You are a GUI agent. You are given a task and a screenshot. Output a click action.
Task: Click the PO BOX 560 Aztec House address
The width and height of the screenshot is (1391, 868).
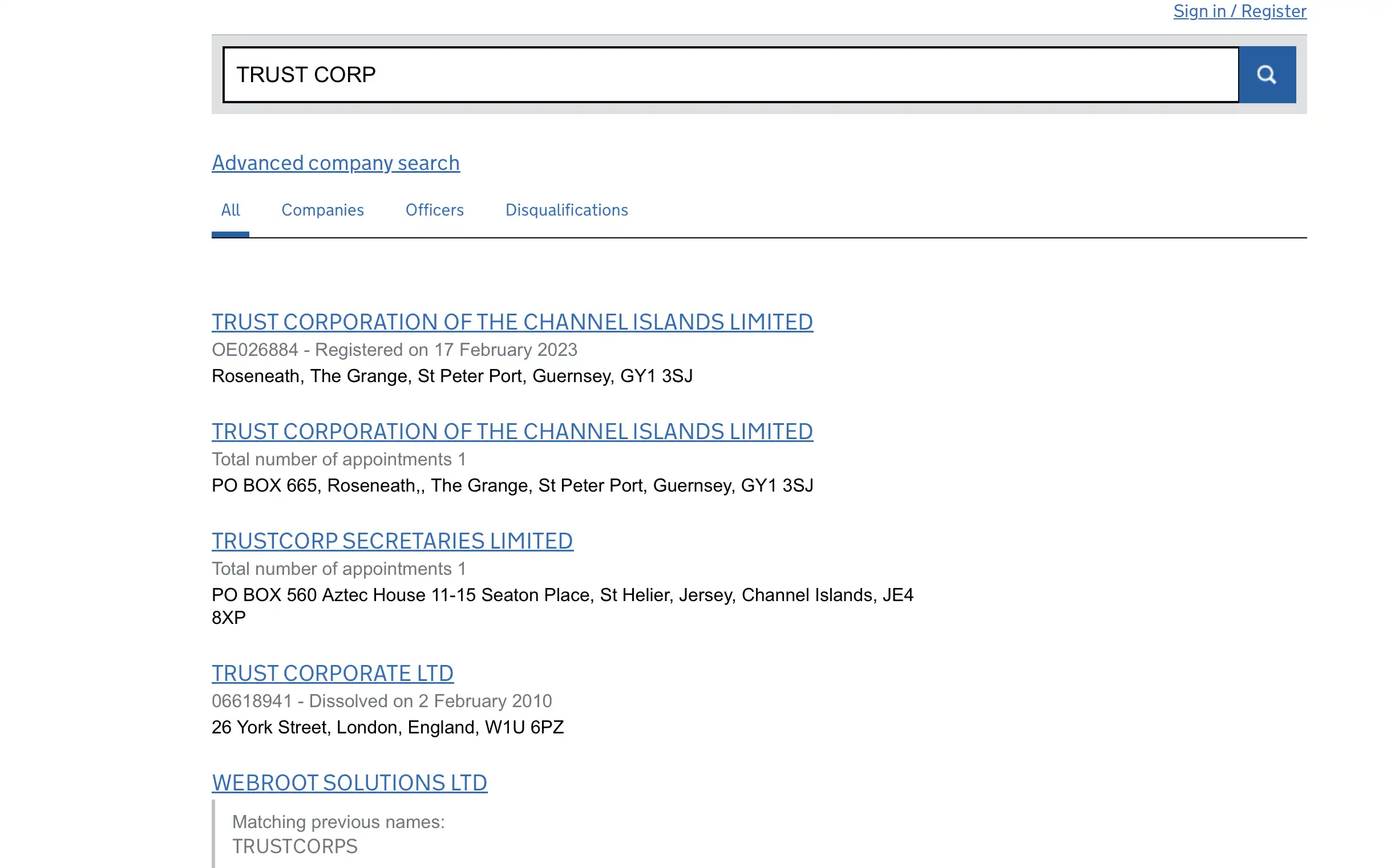click(x=562, y=606)
